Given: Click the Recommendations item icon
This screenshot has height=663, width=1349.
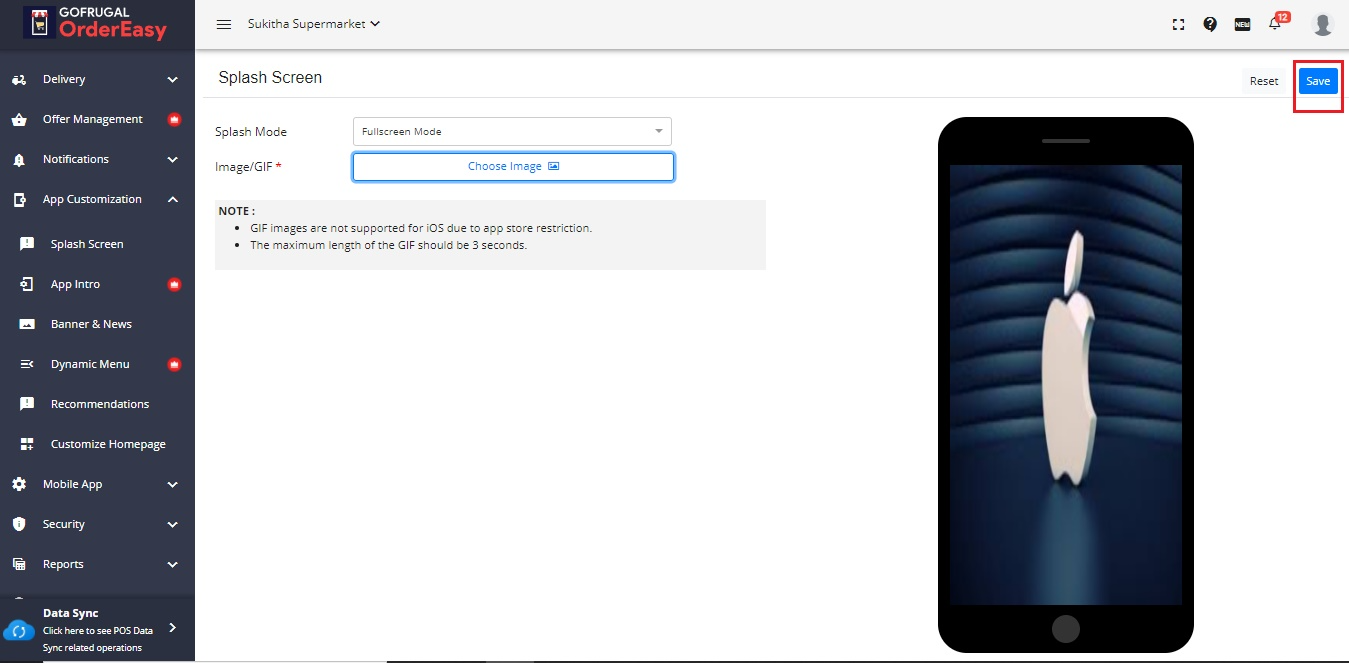Looking at the screenshot, I should tap(27, 404).
